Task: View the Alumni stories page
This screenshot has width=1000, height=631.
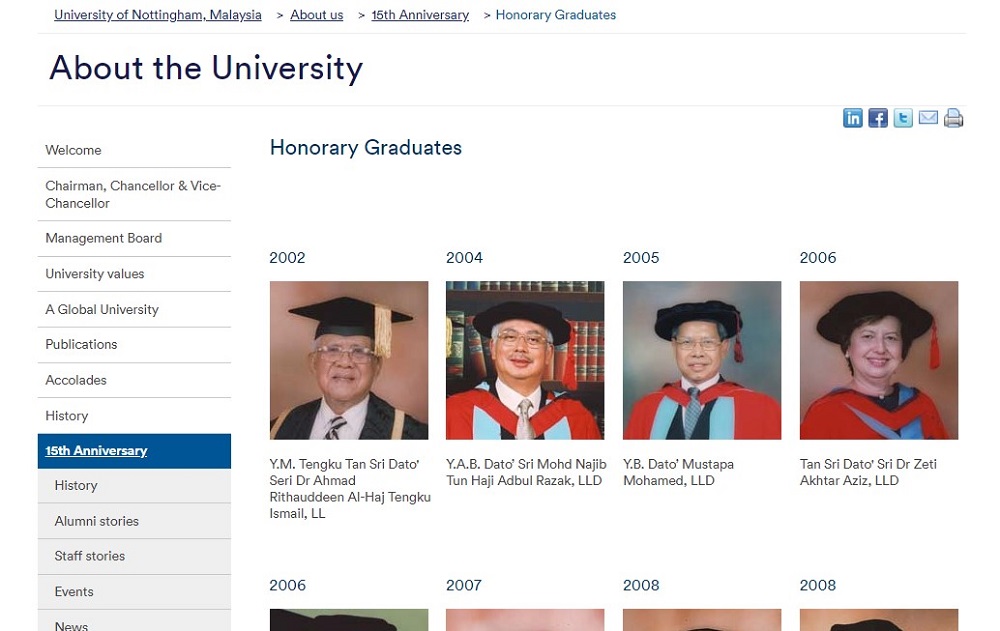Action: (x=96, y=520)
